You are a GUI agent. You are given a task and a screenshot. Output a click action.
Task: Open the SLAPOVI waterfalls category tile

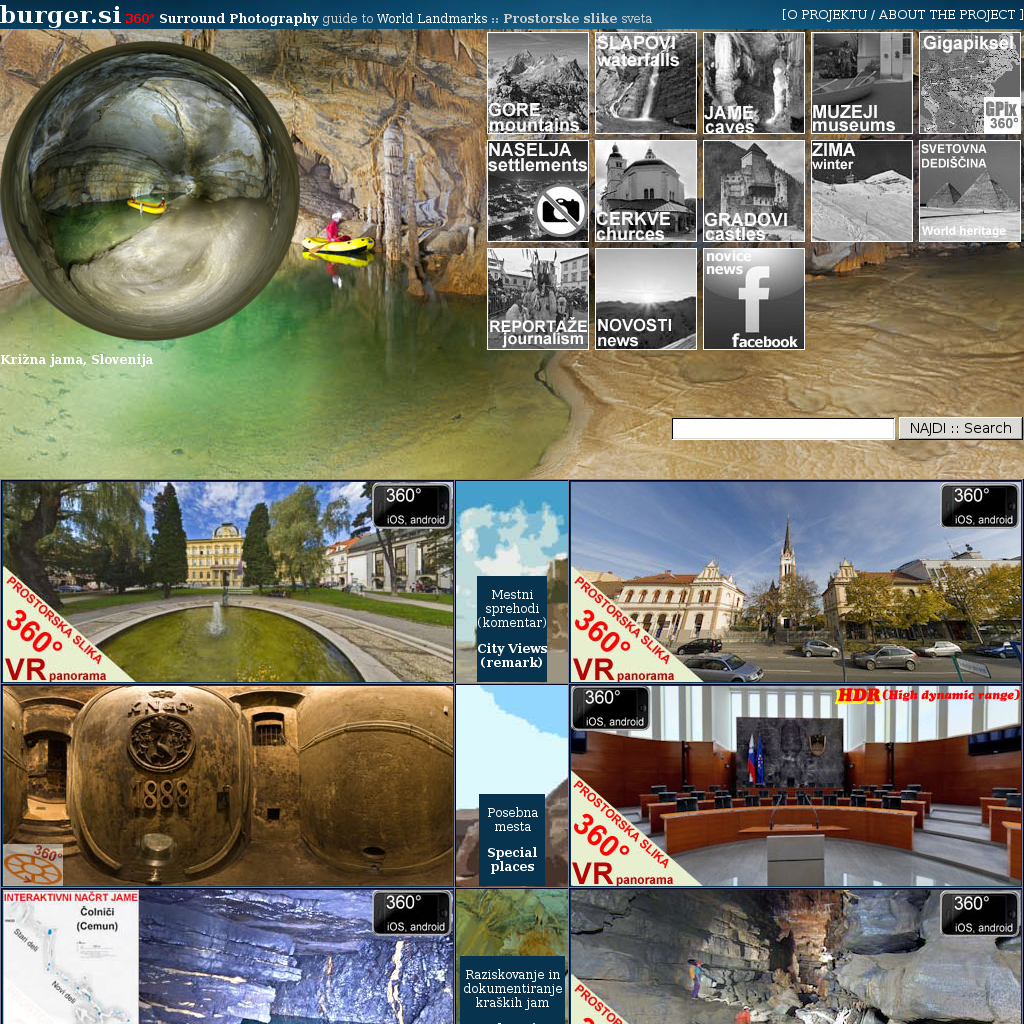point(646,83)
